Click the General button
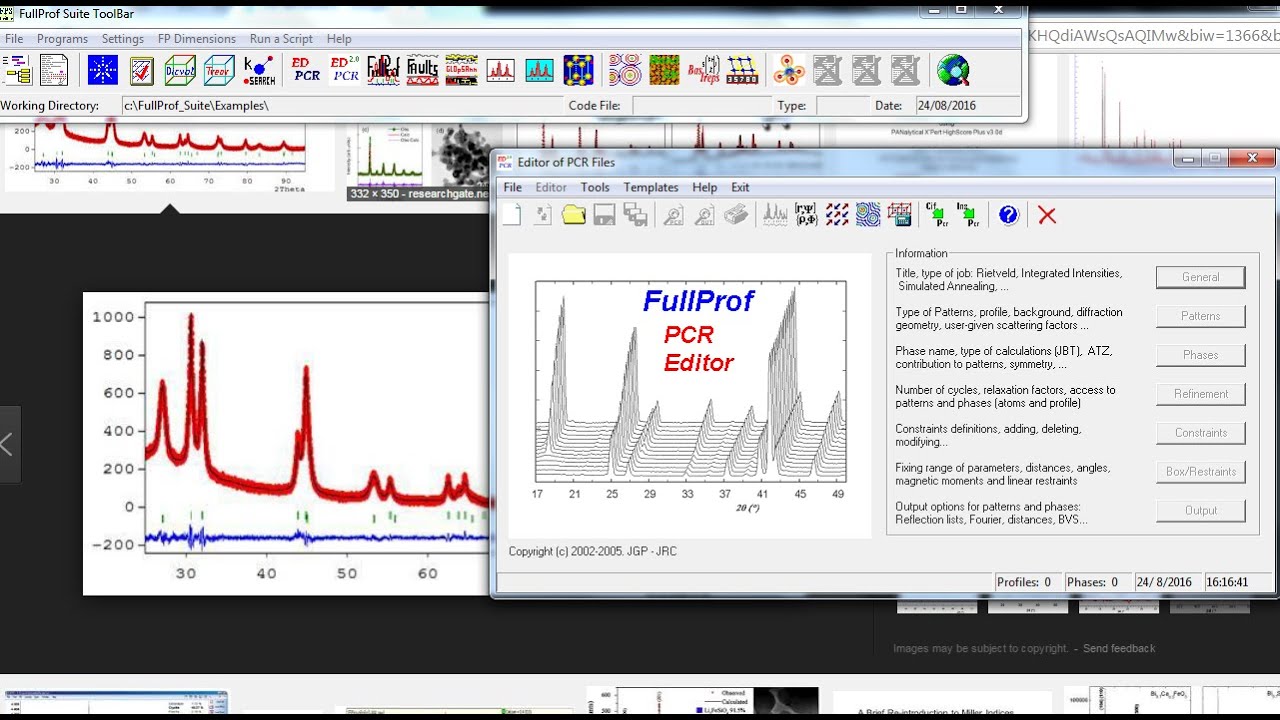 point(1201,277)
